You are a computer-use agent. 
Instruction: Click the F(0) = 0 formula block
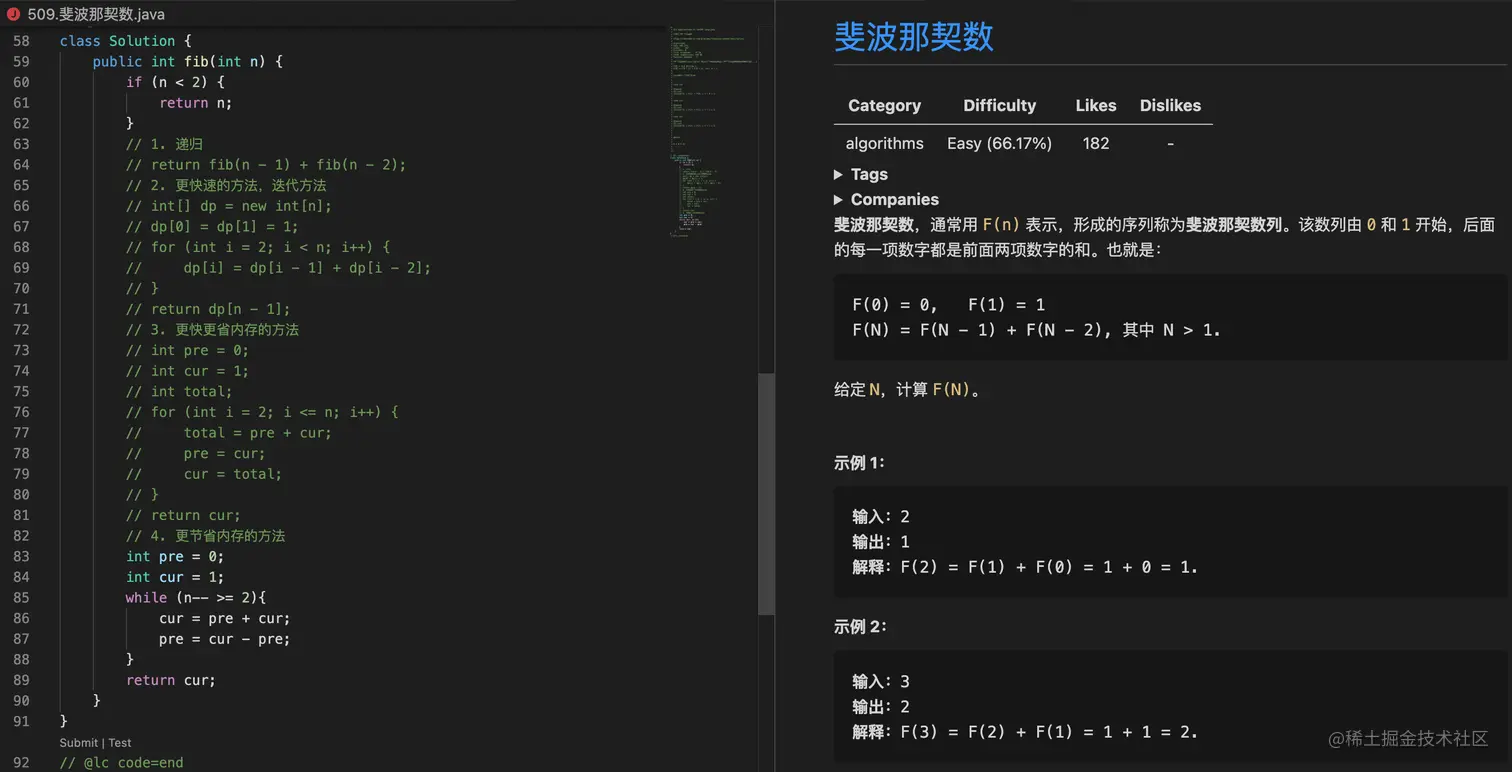click(x=1170, y=317)
